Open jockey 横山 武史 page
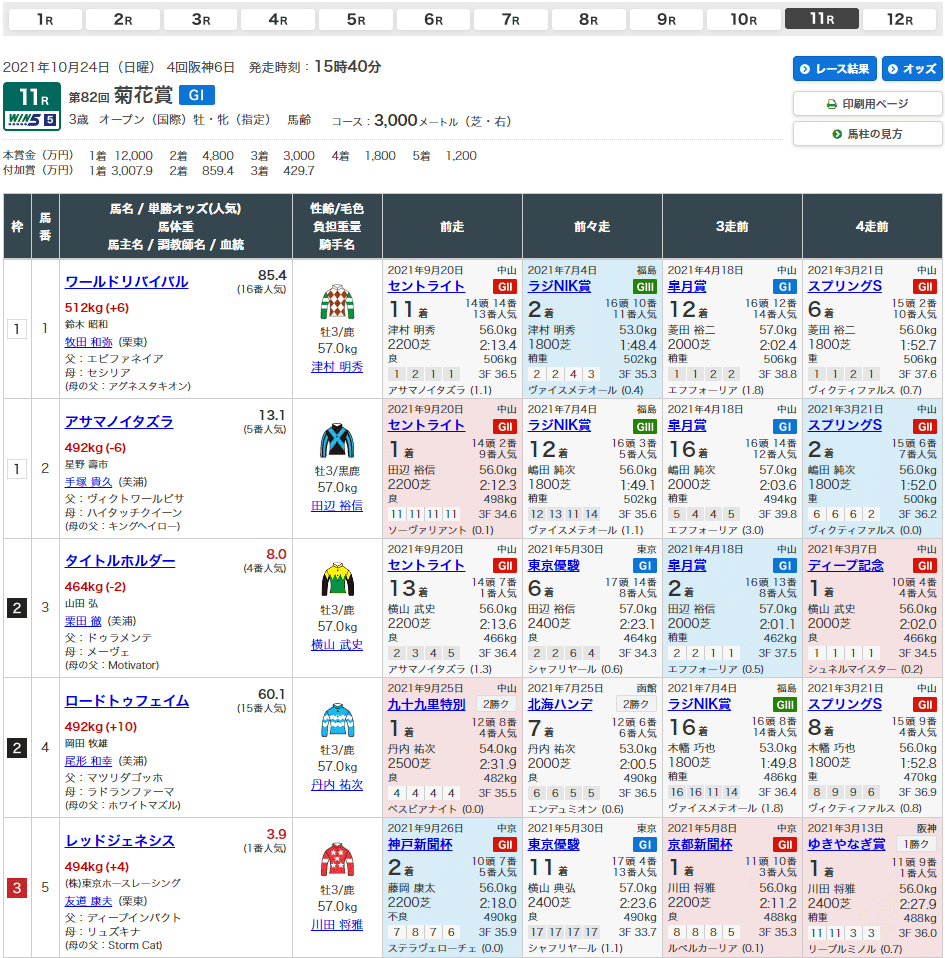The width and height of the screenshot is (945, 958). click(337, 645)
